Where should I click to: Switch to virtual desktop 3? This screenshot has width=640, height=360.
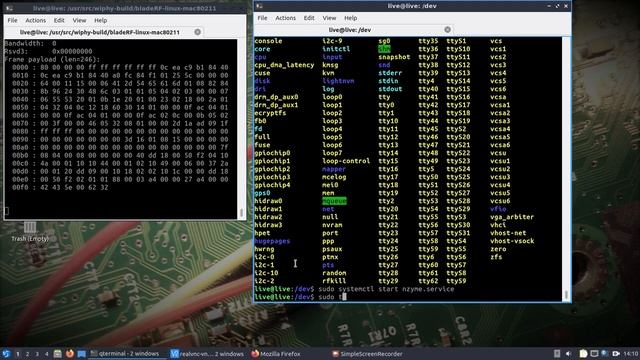tap(37, 354)
